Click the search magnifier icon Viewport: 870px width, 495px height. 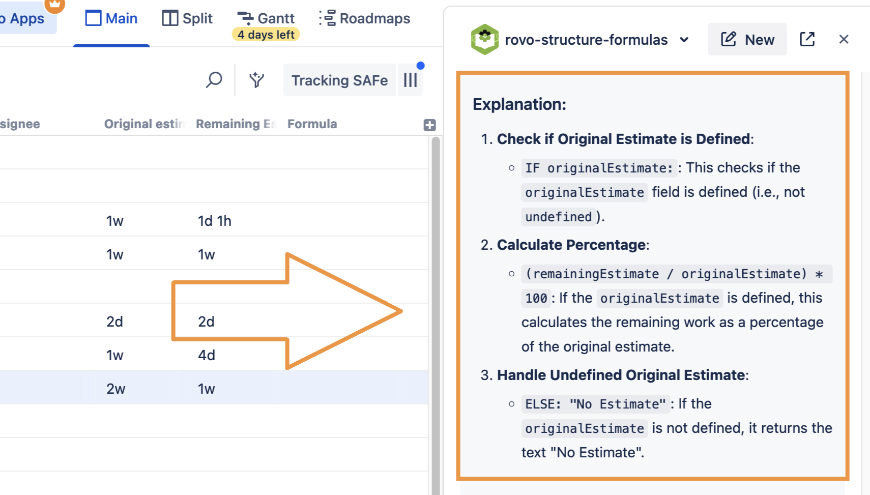coord(214,81)
